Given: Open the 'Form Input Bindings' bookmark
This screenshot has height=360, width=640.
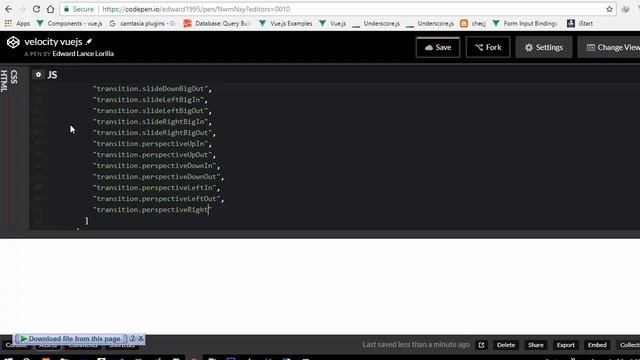Looking at the screenshot, I should coord(525,24).
